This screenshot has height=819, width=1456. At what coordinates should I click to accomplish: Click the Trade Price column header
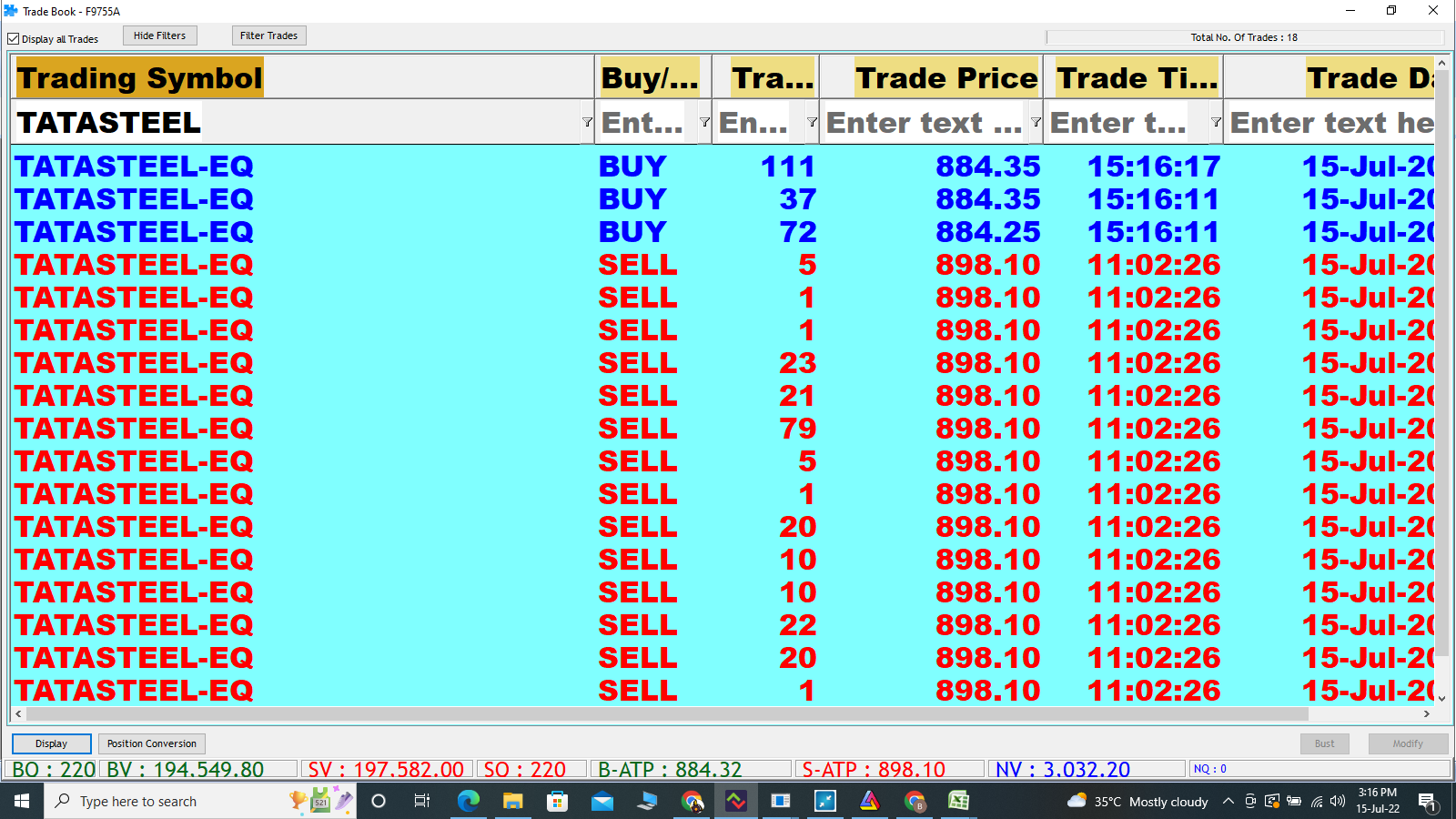(931, 77)
